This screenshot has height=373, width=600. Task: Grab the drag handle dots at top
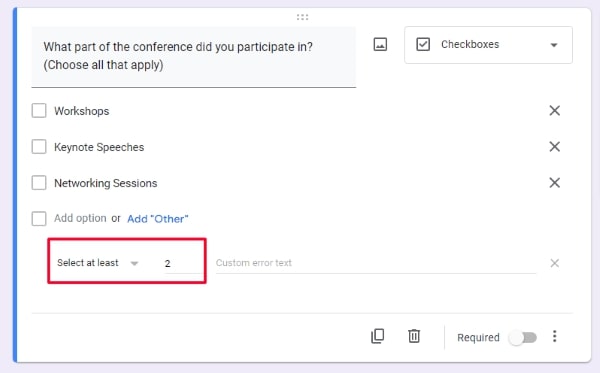pyautogui.click(x=302, y=17)
